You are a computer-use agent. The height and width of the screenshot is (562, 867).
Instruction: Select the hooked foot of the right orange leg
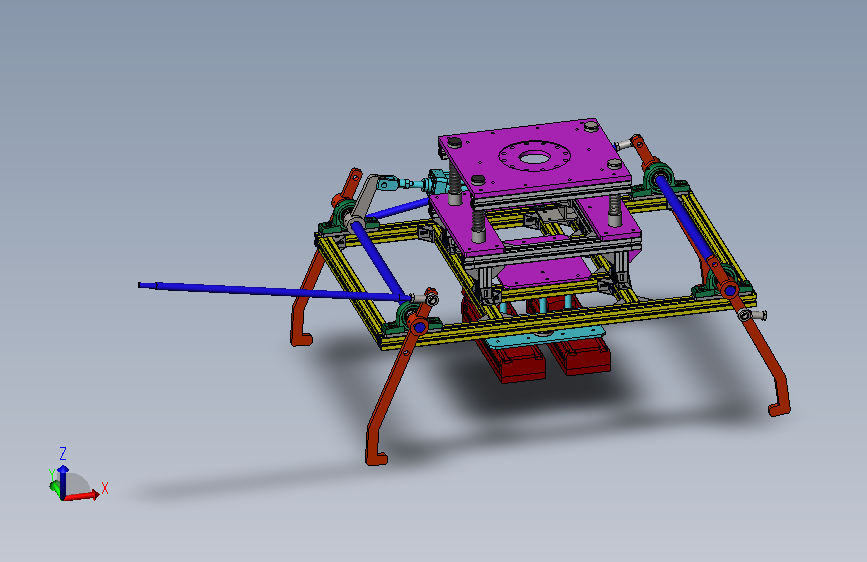[779, 408]
